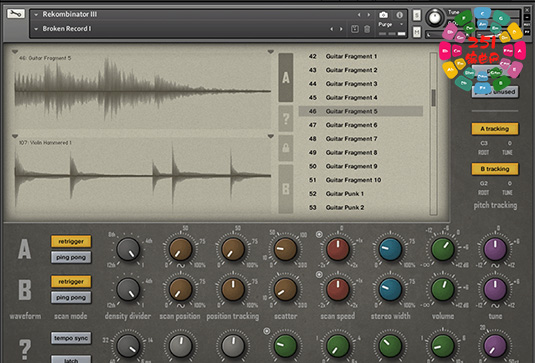Viewport: 535px width, 363px height.
Task: Click the red scan speed knob for B
Action: [338, 290]
